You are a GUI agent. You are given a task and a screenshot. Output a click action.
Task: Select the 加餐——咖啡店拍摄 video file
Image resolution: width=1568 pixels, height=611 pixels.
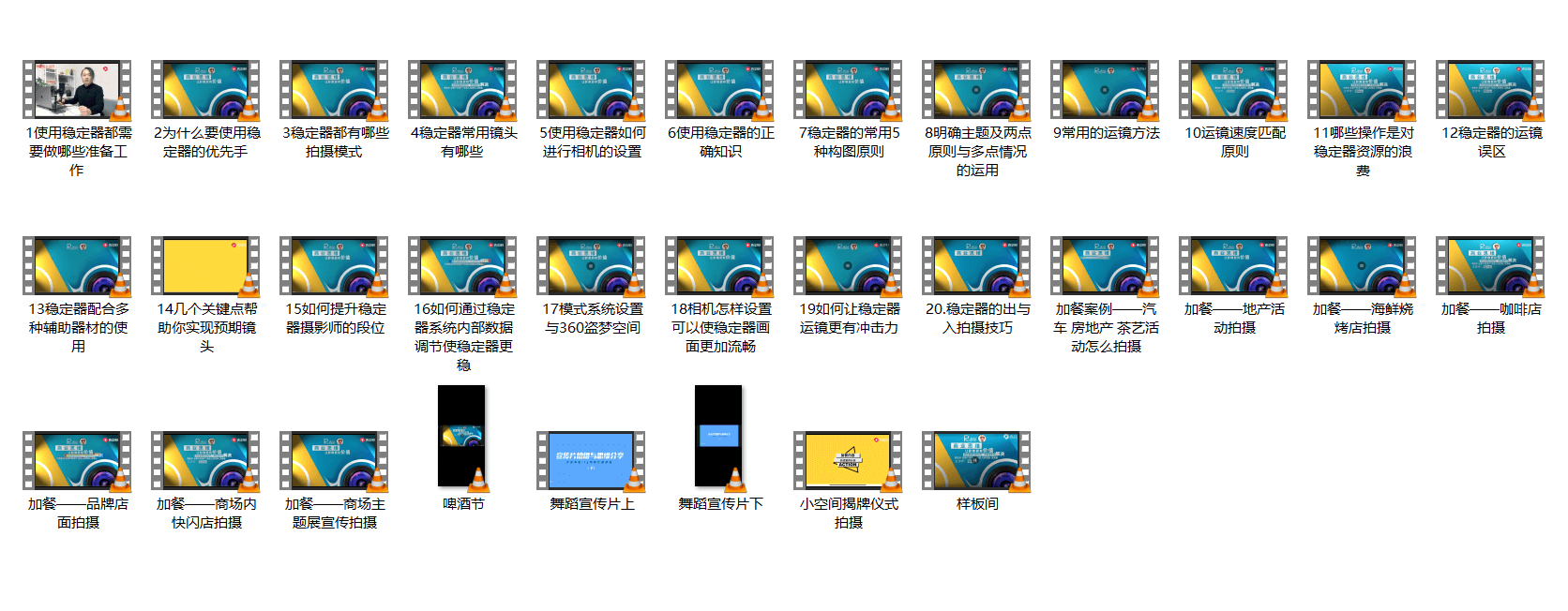point(1490,266)
